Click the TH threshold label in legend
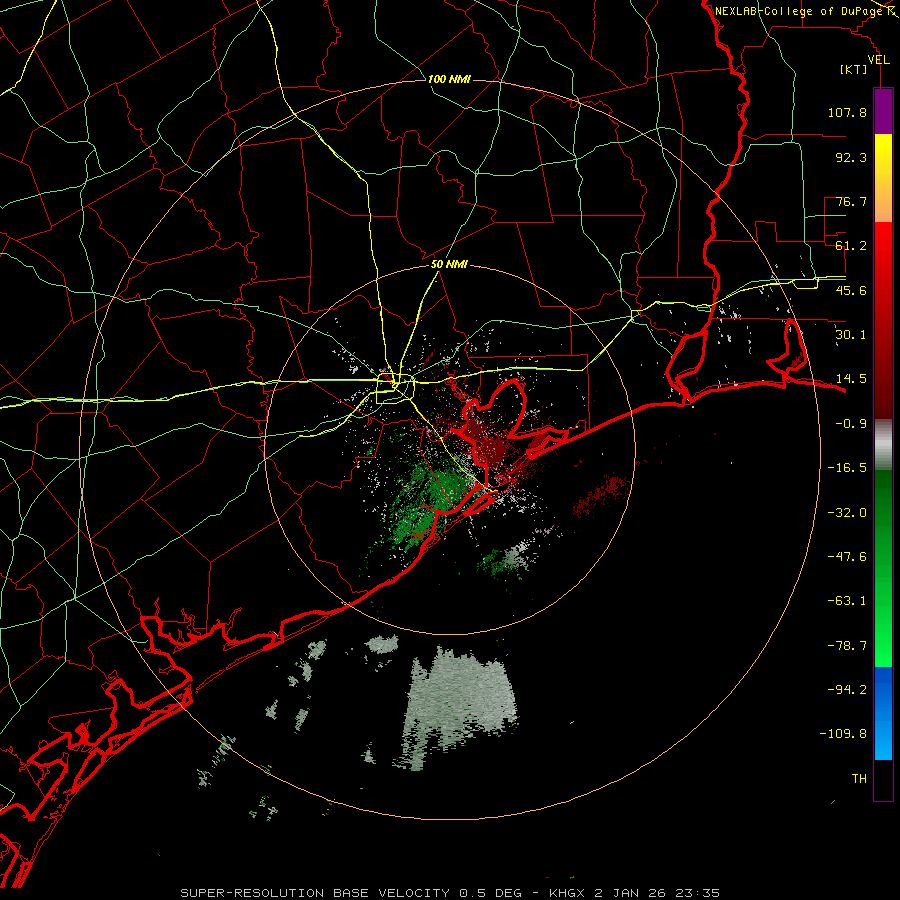Viewport: 900px width, 900px height. coord(859,779)
